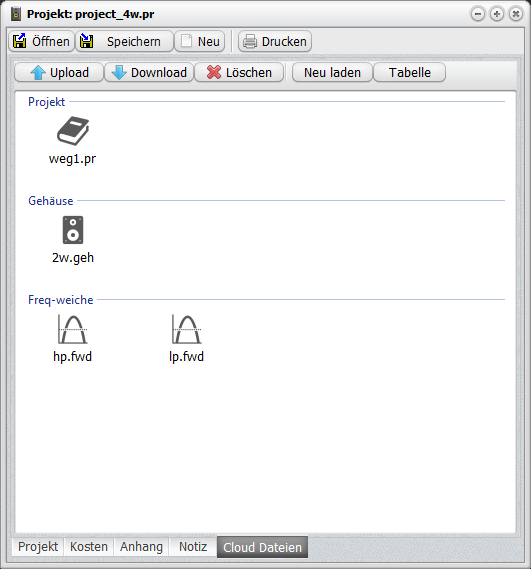Click the Download arrow button
Screen dimensions: 531x569
(x=149, y=72)
